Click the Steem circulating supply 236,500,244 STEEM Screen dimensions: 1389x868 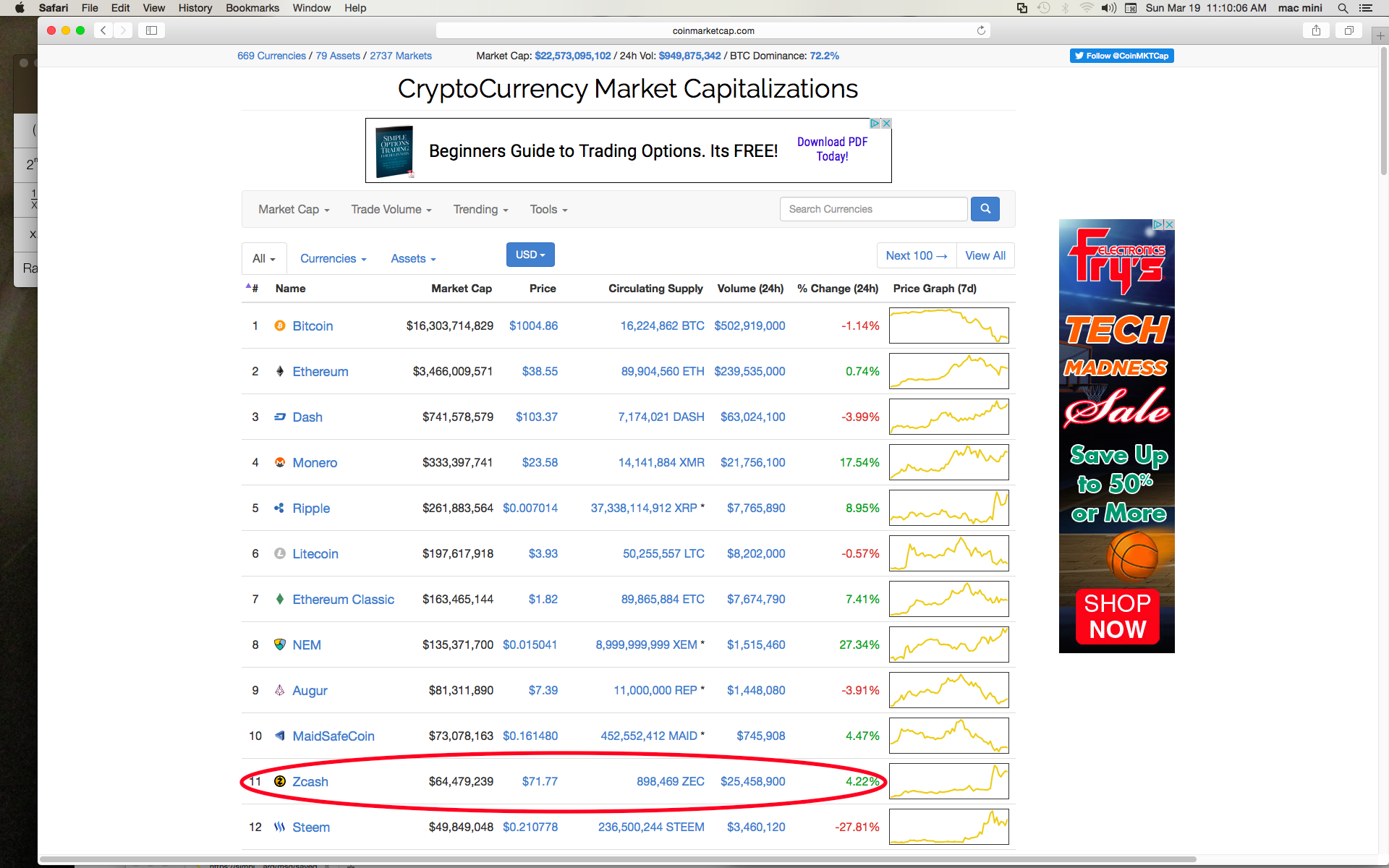click(651, 827)
